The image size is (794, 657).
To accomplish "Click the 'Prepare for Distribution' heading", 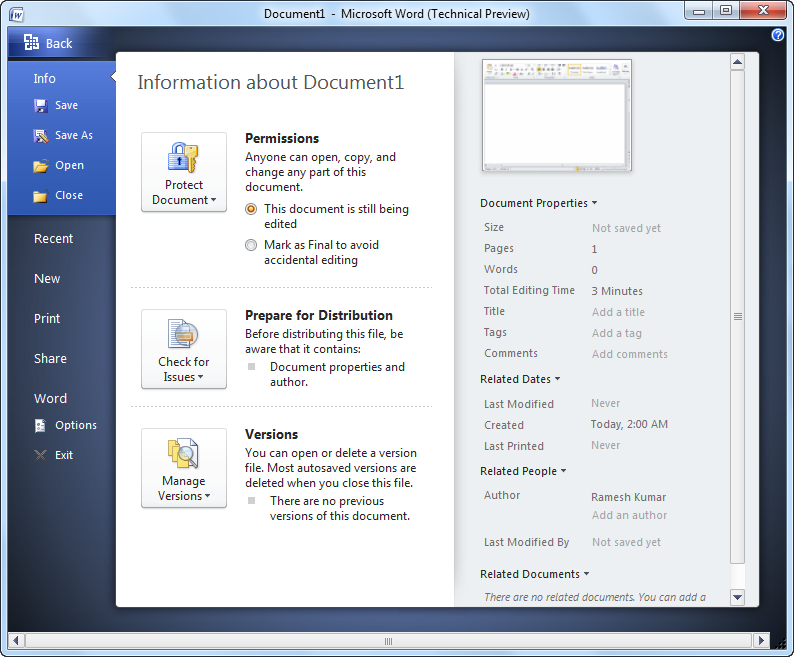I will point(319,316).
